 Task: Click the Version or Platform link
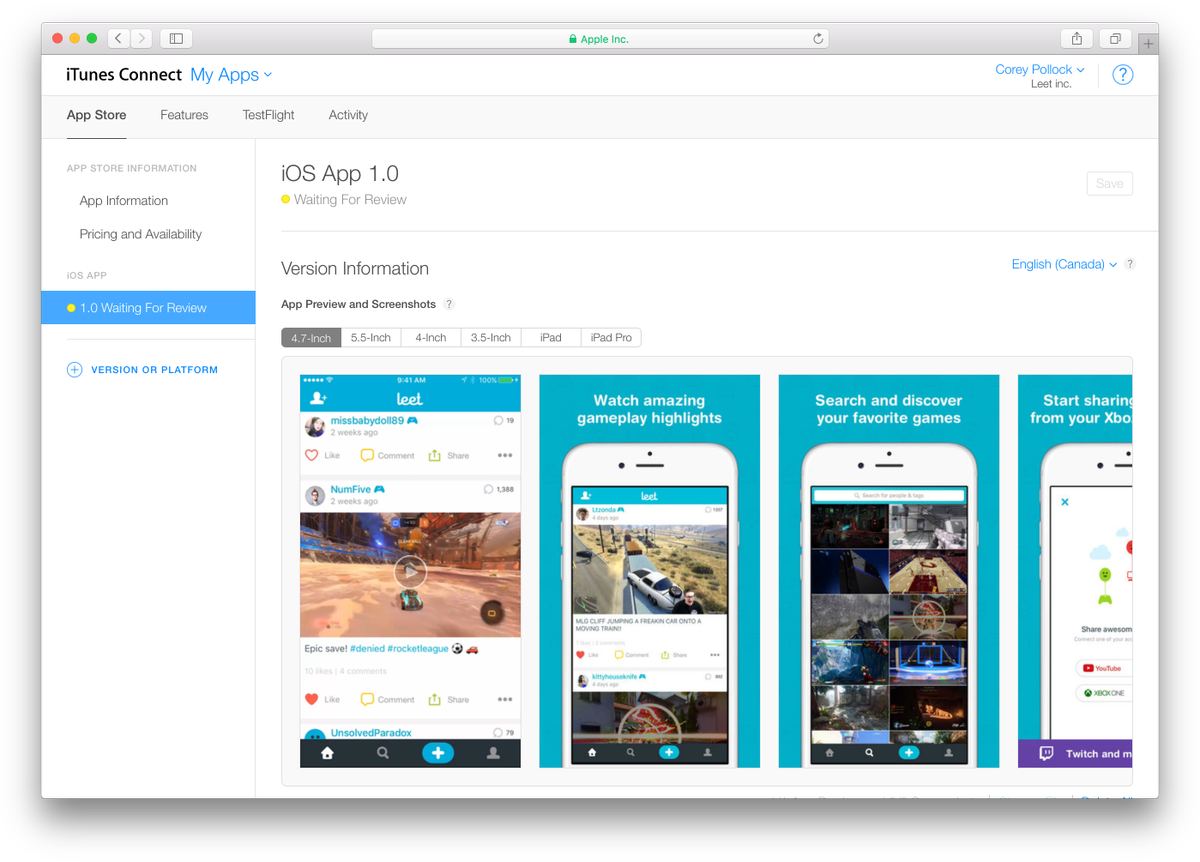(x=154, y=370)
